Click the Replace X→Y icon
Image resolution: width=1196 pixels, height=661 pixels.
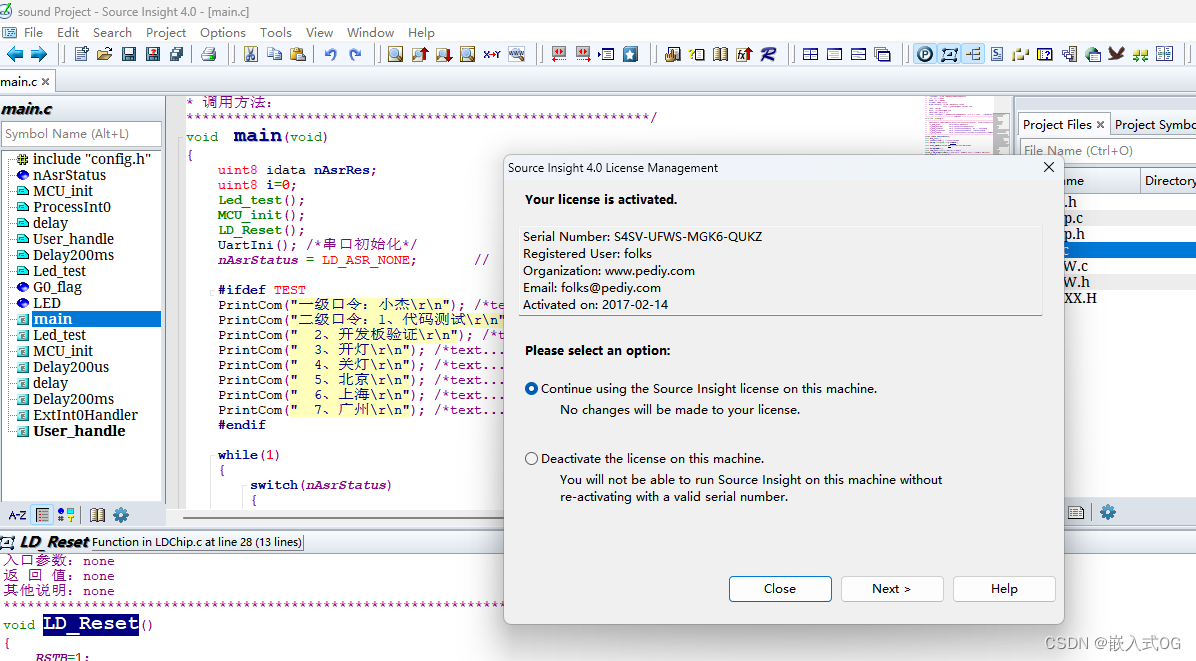[492, 54]
